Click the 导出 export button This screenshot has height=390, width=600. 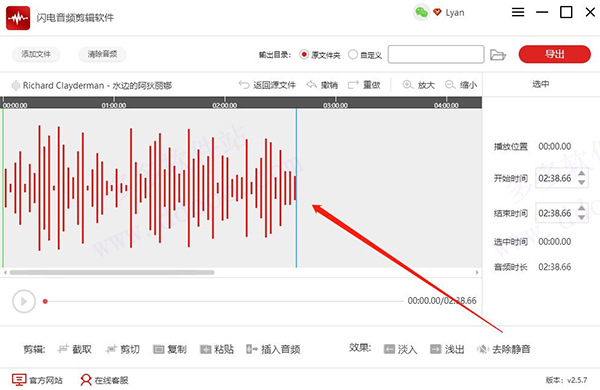point(554,54)
